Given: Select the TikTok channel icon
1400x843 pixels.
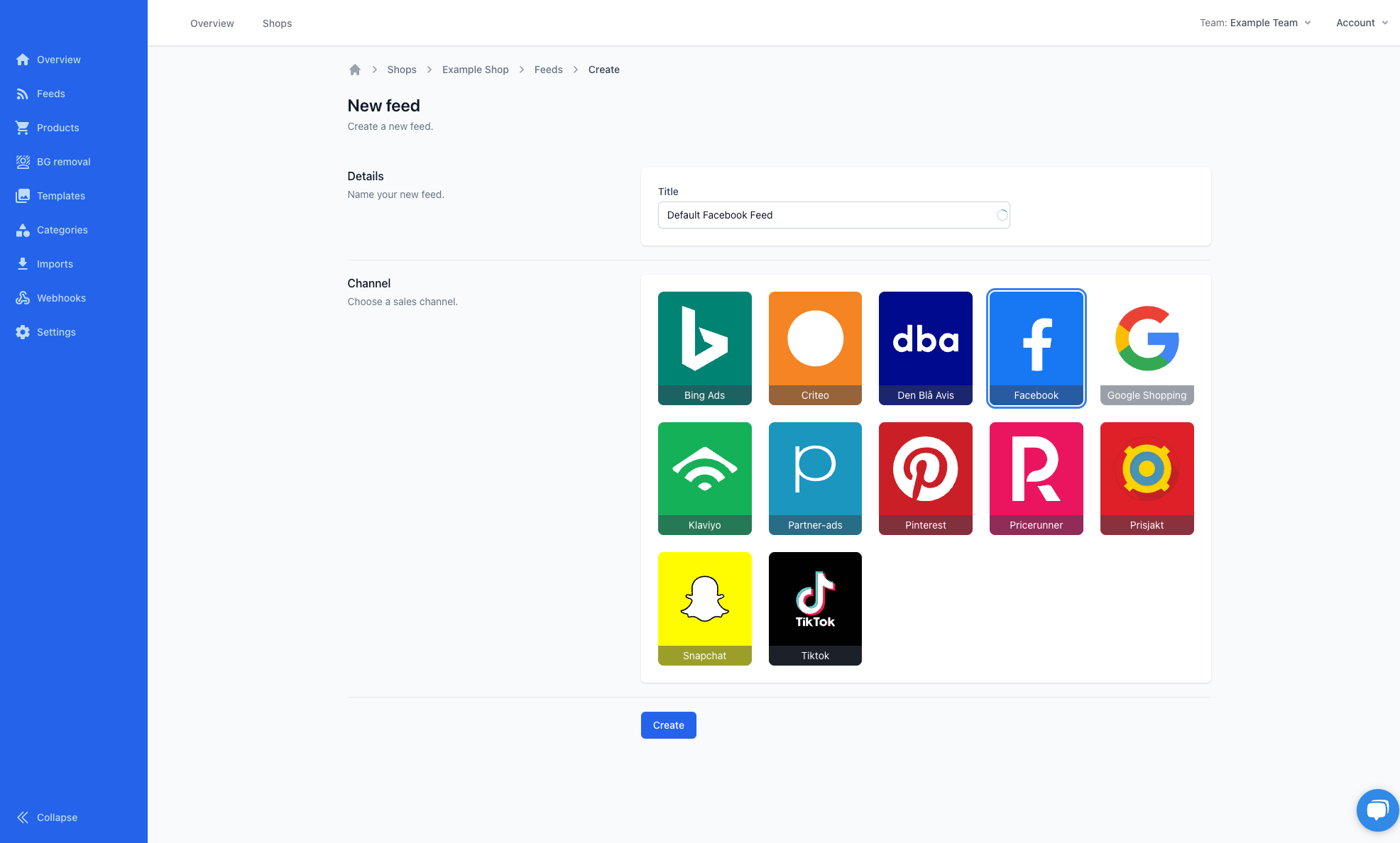Looking at the screenshot, I should pyautogui.click(x=815, y=608).
